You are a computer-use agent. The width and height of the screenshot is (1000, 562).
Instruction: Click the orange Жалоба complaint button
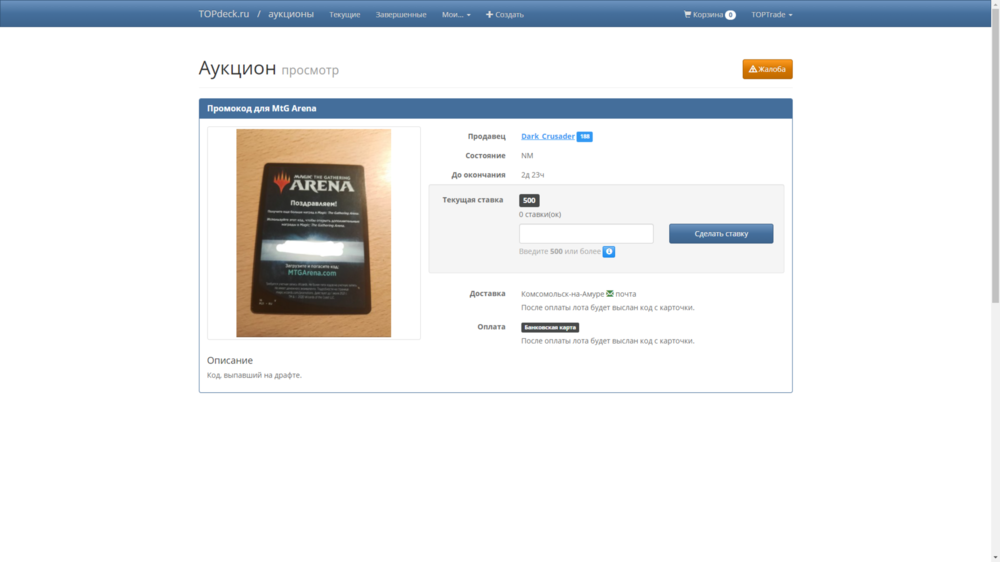(767, 69)
